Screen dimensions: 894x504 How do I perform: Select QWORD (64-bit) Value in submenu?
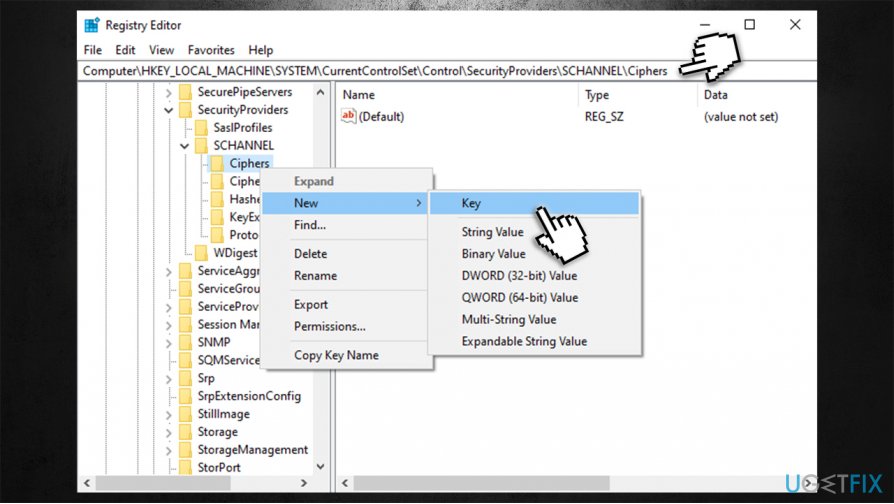click(534, 298)
